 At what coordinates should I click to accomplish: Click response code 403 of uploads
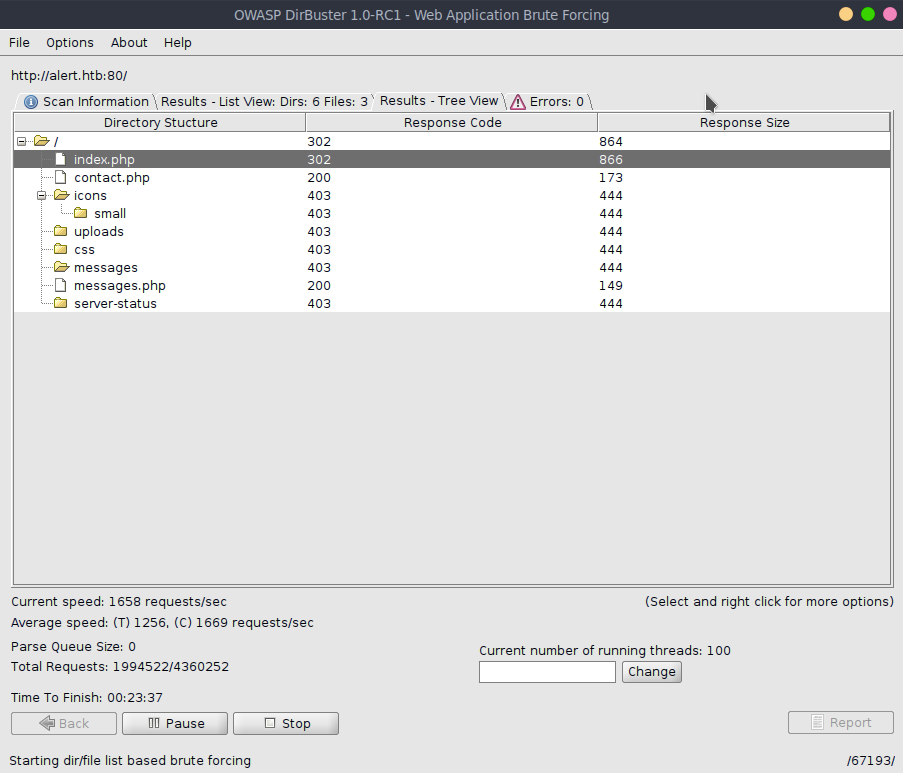point(319,231)
